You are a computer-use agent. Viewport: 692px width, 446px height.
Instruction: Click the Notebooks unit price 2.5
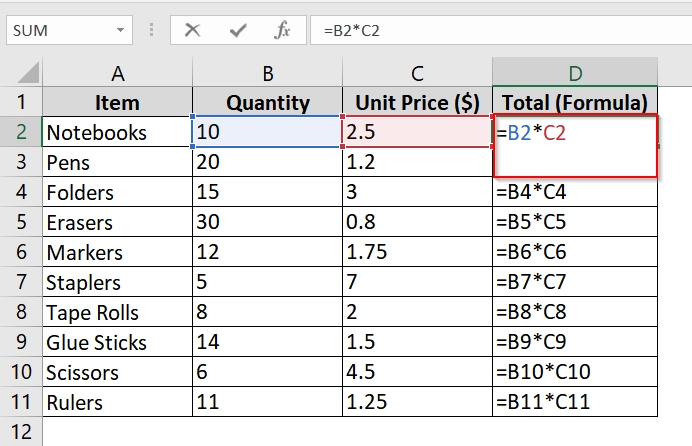coord(417,132)
